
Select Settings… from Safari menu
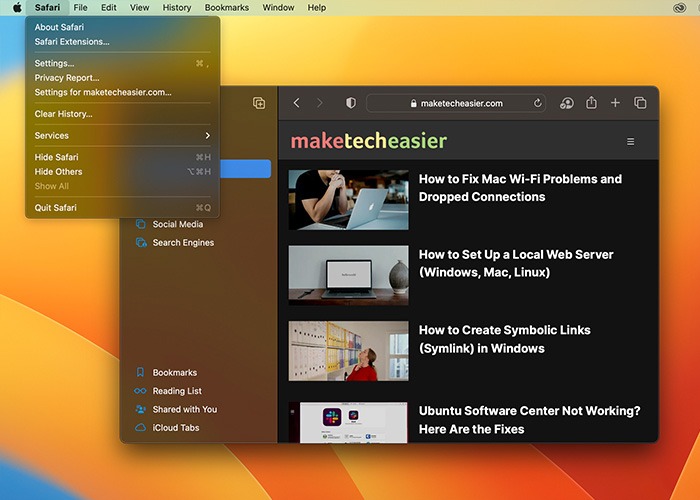tap(122, 63)
